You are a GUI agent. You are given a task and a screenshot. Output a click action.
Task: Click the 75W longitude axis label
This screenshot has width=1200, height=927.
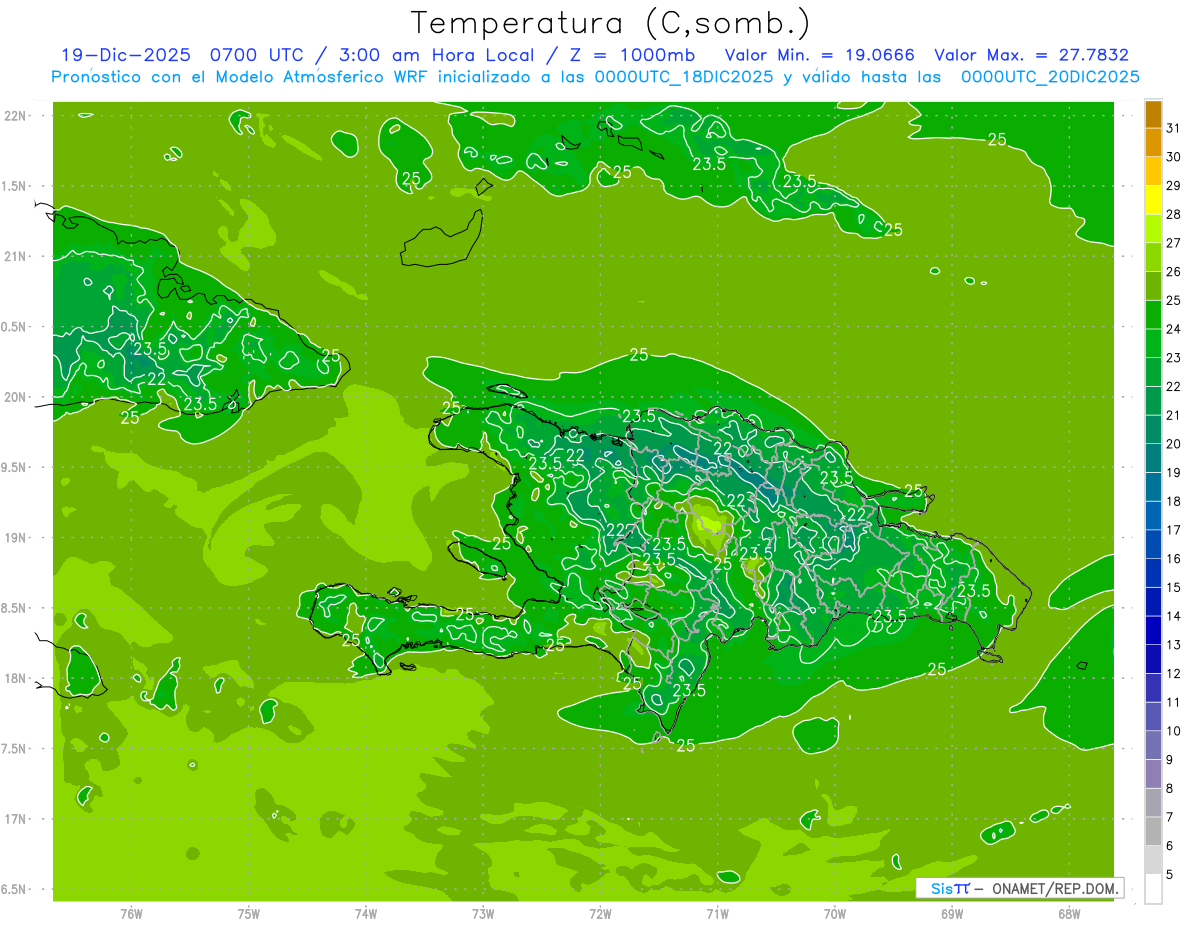249,912
